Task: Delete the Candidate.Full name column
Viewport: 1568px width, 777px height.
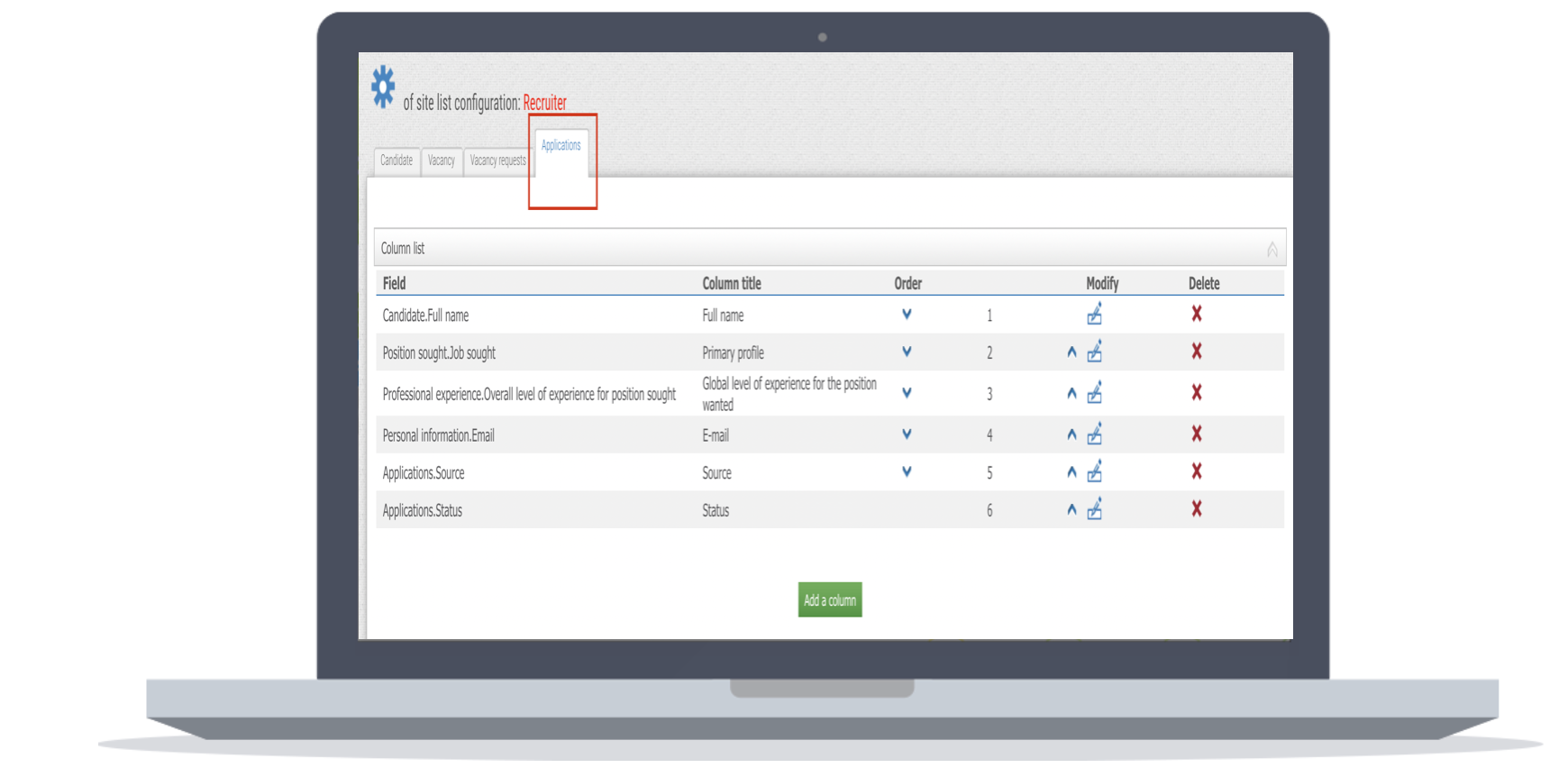Action: tap(1196, 314)
